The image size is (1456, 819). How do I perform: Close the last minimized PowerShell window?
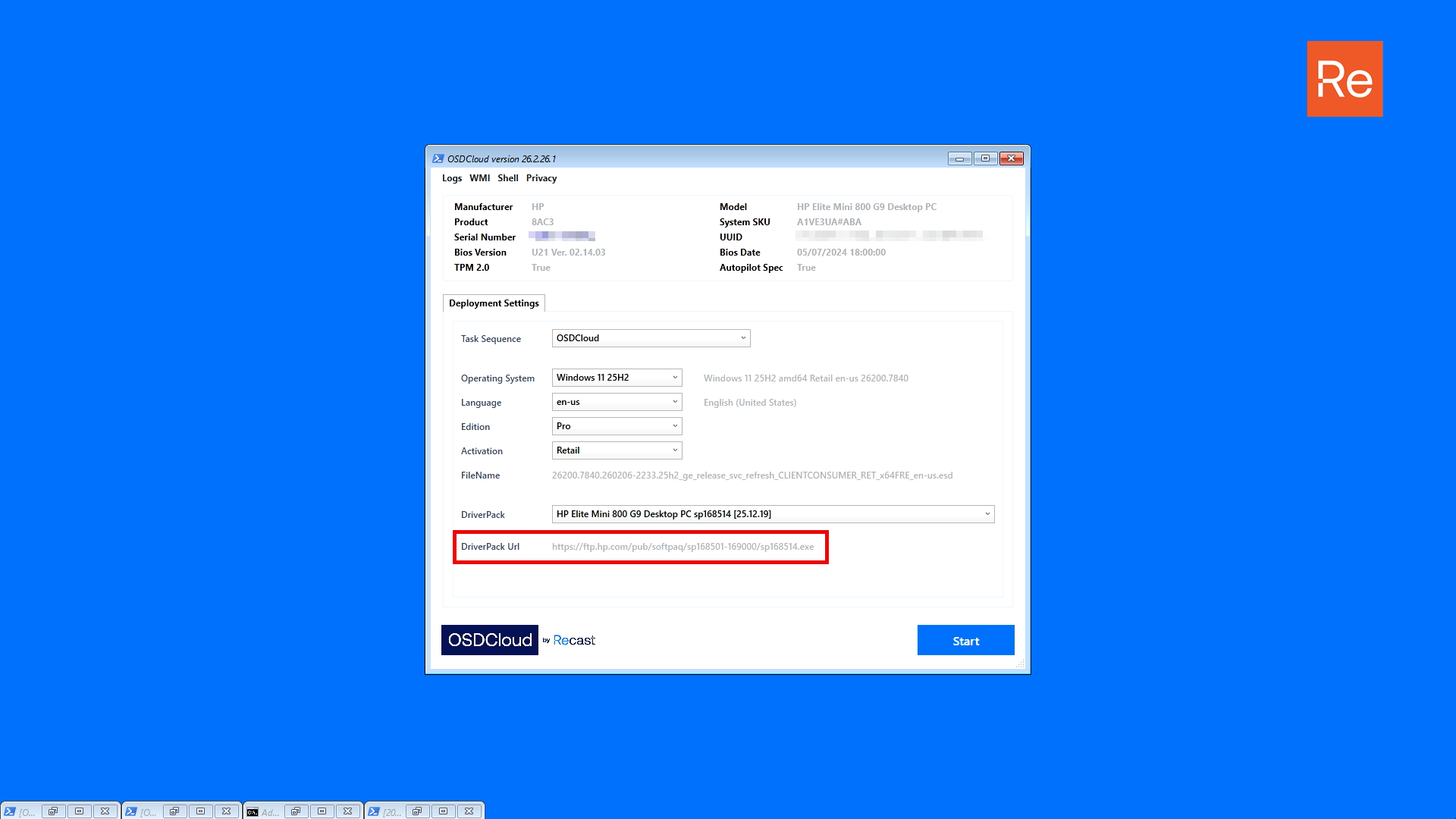[469, 811]
